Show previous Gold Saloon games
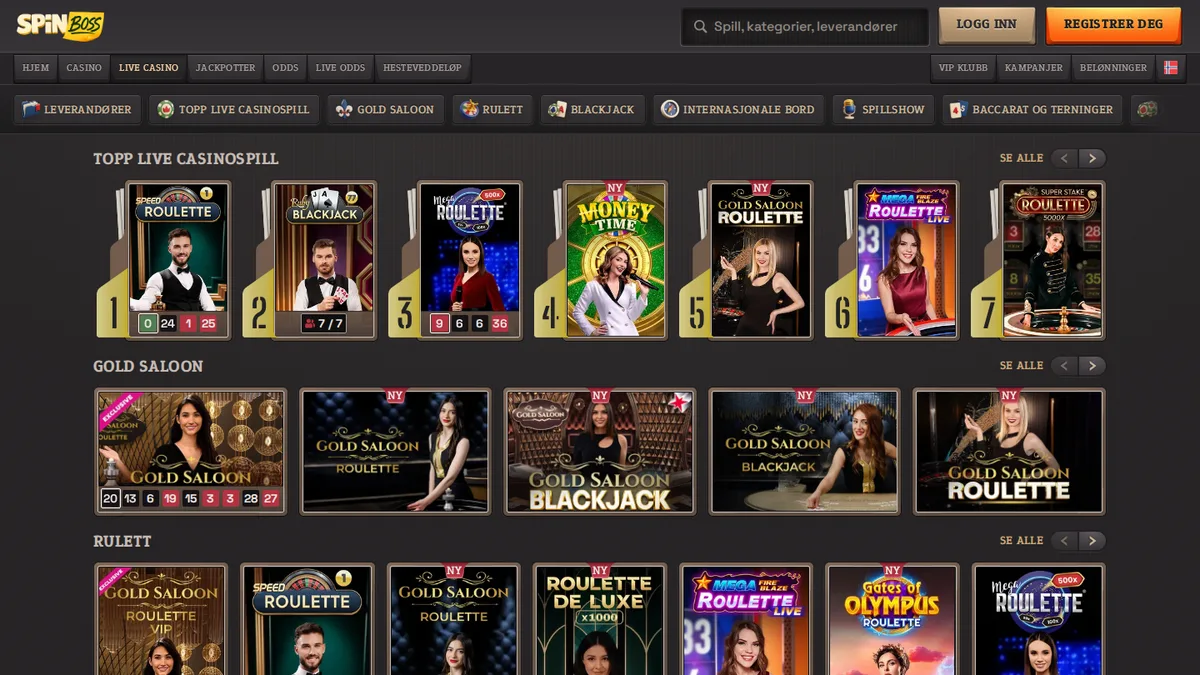1200x675 pixels. pos(1064,366)
